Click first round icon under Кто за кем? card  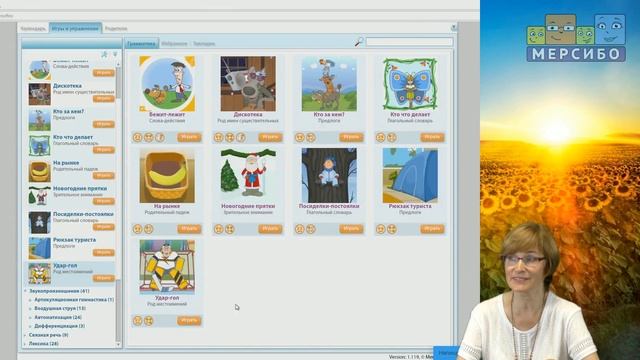pos(300,137)
